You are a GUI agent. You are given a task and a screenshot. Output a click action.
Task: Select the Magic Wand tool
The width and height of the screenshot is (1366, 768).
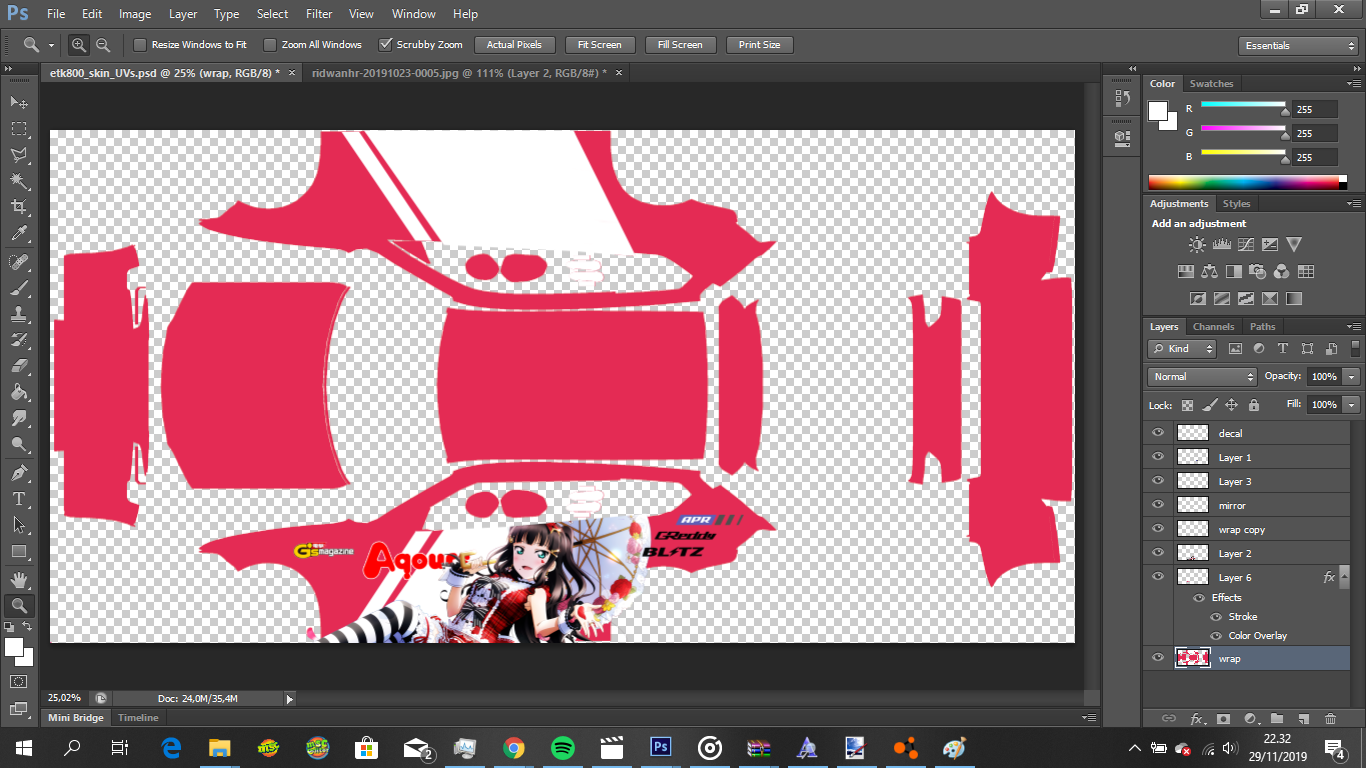(19, 181)
